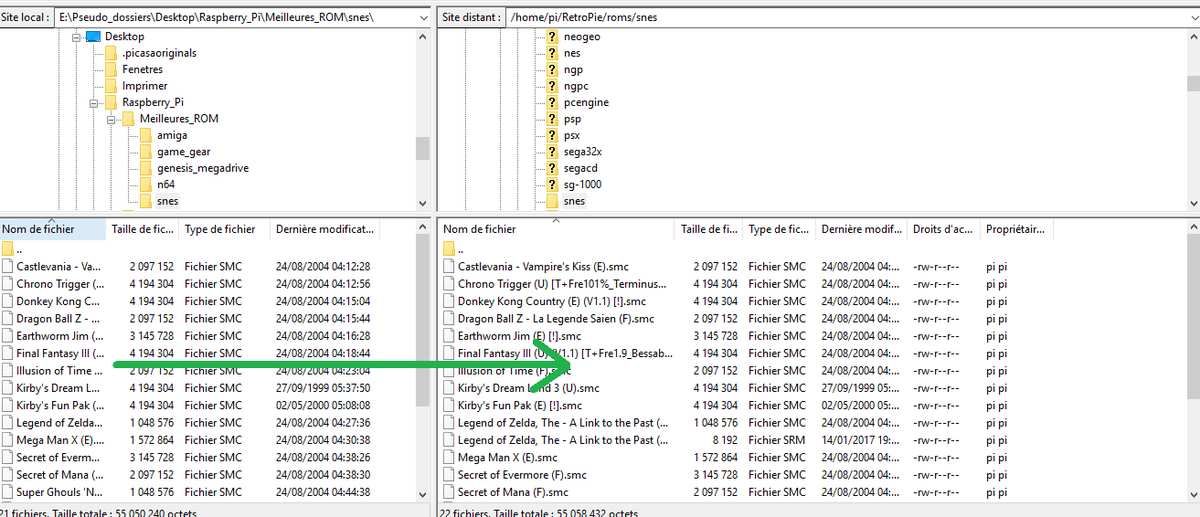Select the psx folder with question mark icon

pyautogui.click(x=552, y=135)
